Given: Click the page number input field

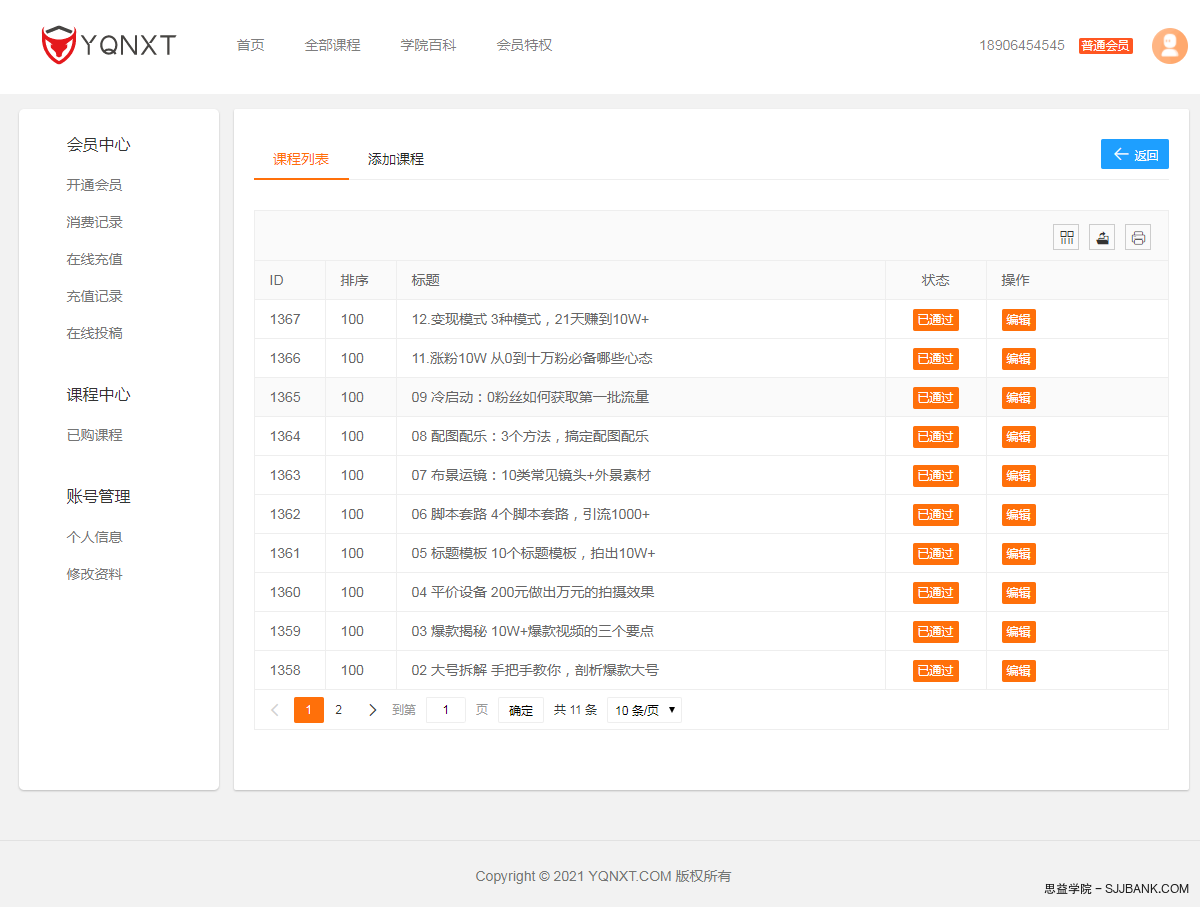Looking at the screenshot, I should click(x=446, y=710).
